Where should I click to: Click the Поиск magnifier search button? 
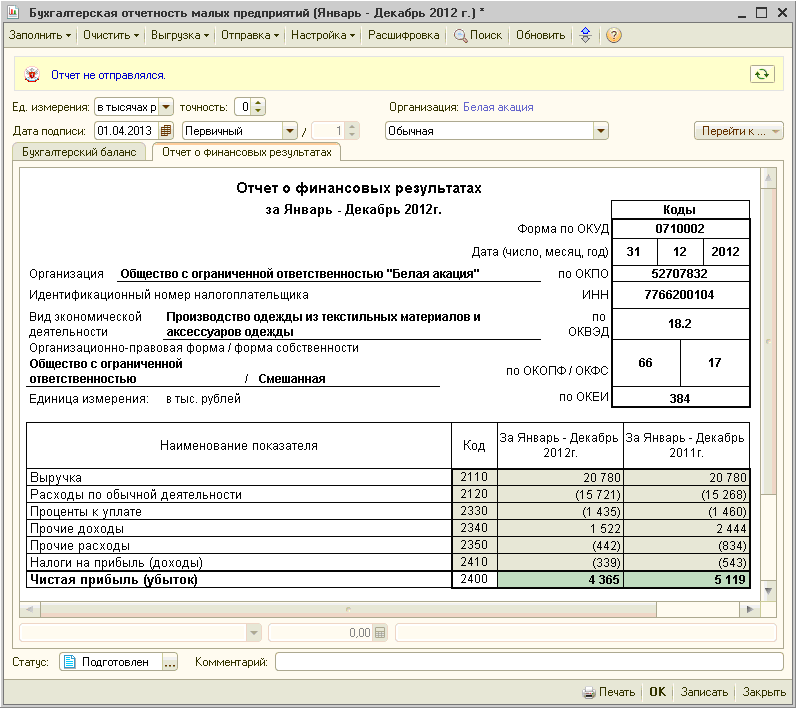[478, 35]
